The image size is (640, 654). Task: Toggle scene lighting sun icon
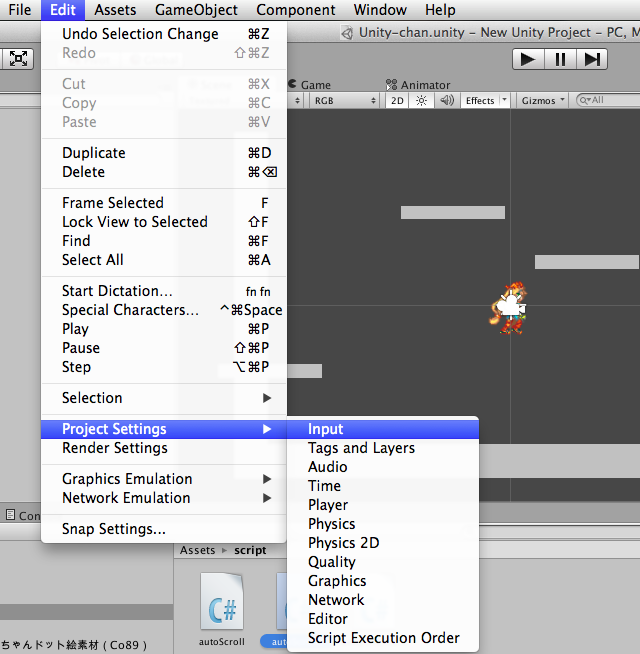pyautogui.click(x=421, y=101)
